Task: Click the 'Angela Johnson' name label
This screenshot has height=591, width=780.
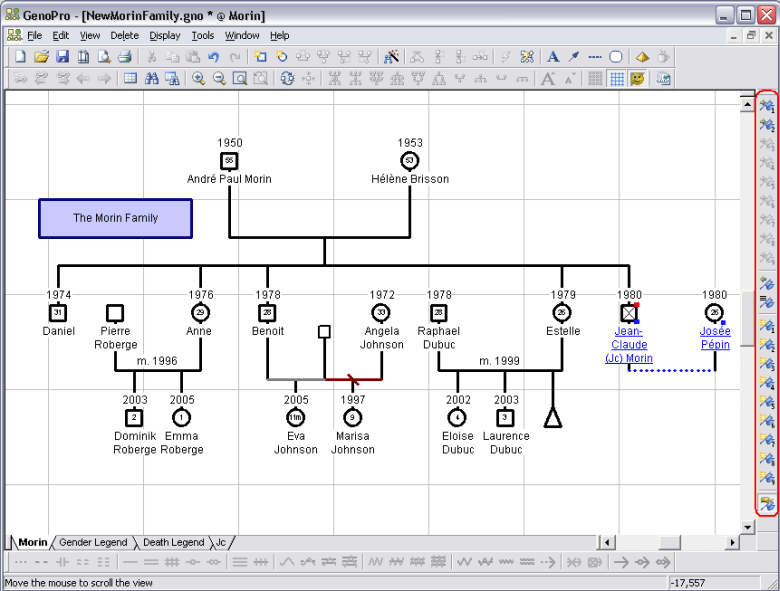Action: (382, 338)
